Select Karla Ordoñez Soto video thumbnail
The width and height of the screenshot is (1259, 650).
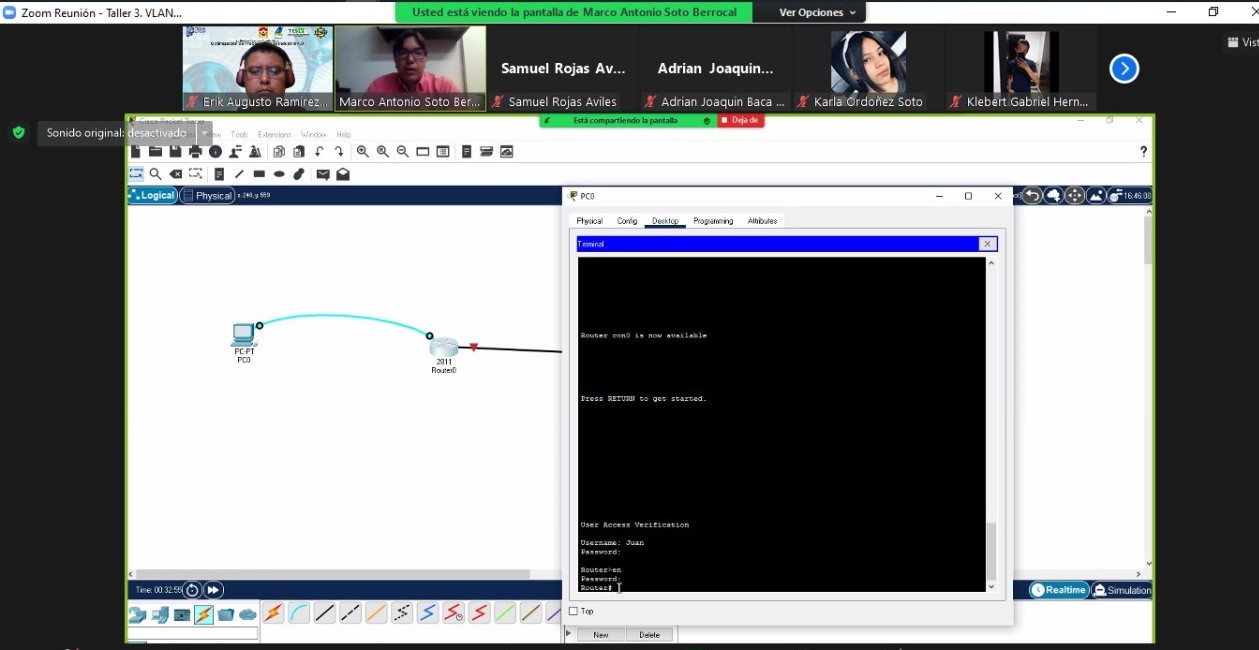click(x=868, y=68)
